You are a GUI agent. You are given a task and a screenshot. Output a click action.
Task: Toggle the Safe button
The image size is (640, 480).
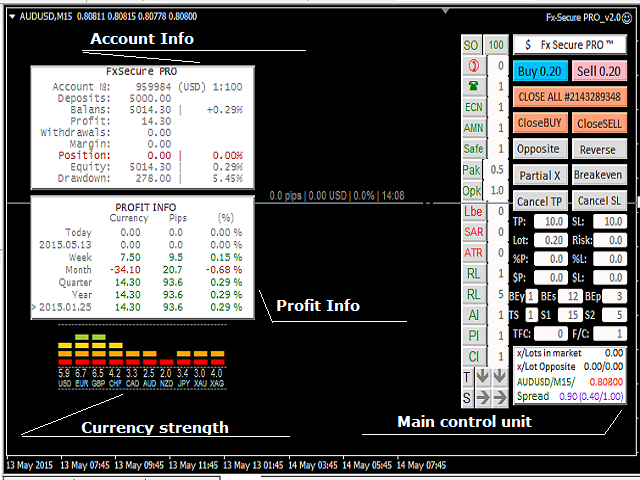(473, 149)
